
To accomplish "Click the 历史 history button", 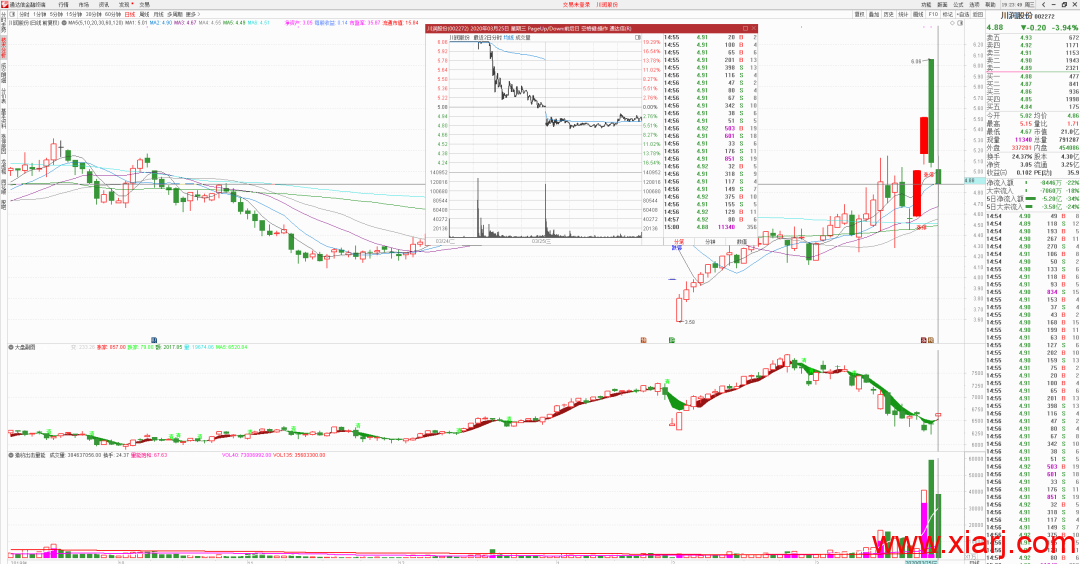I will (x=889, y=14).
